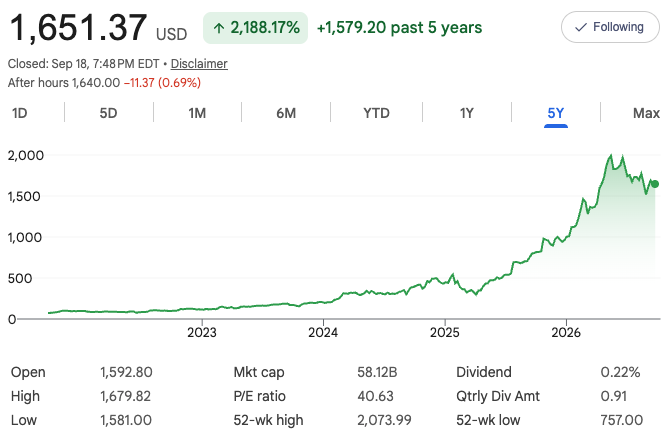Click the checkmark icon in Following button
672x435 pixels.
[x=580, y=27]
